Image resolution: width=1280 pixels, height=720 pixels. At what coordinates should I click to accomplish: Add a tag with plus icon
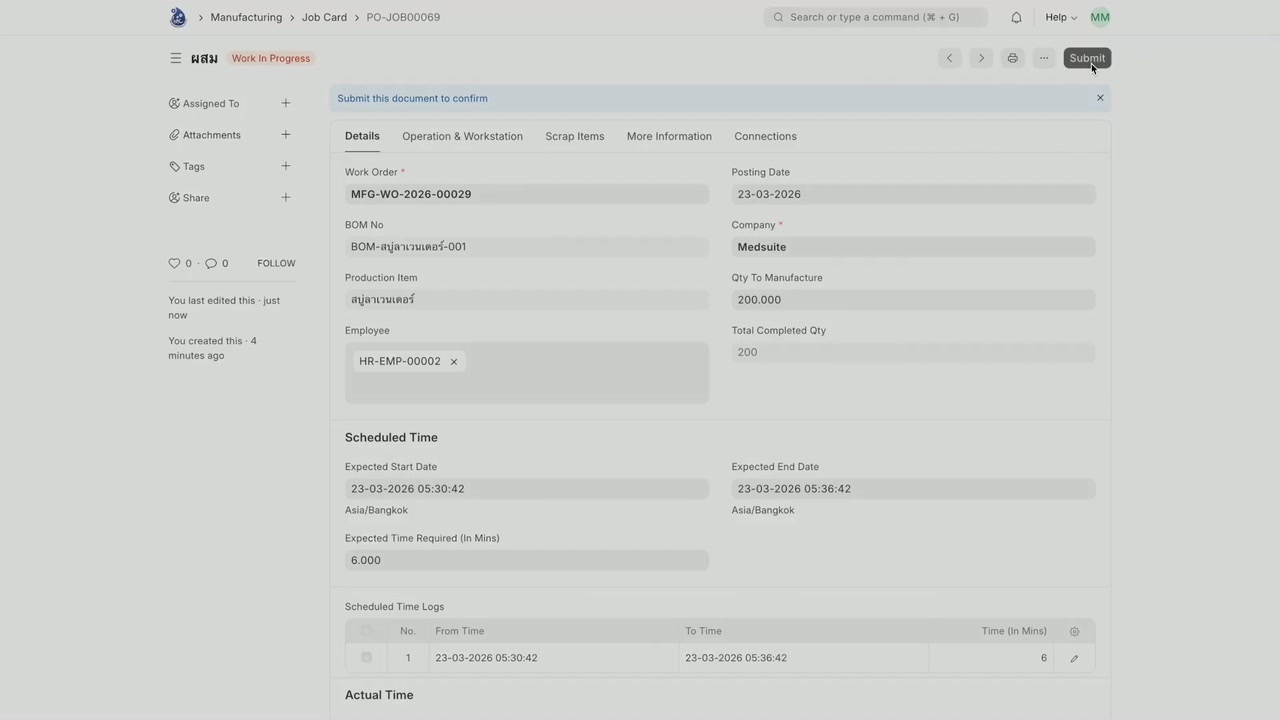point(286,166)
